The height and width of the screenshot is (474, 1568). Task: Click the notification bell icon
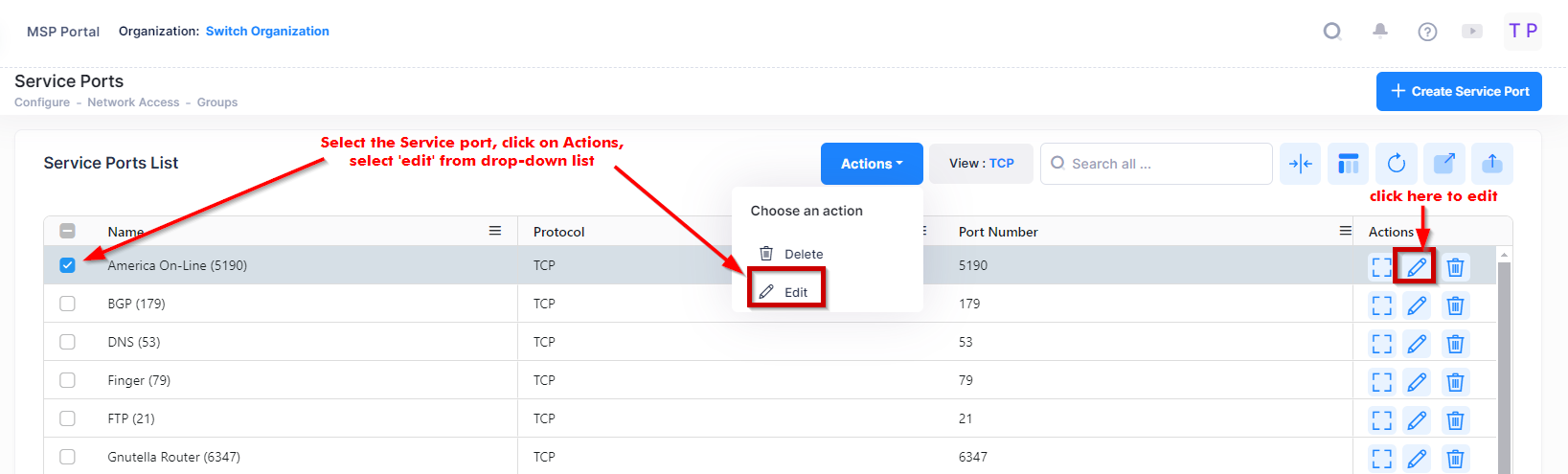click(x=1379, y=31)
